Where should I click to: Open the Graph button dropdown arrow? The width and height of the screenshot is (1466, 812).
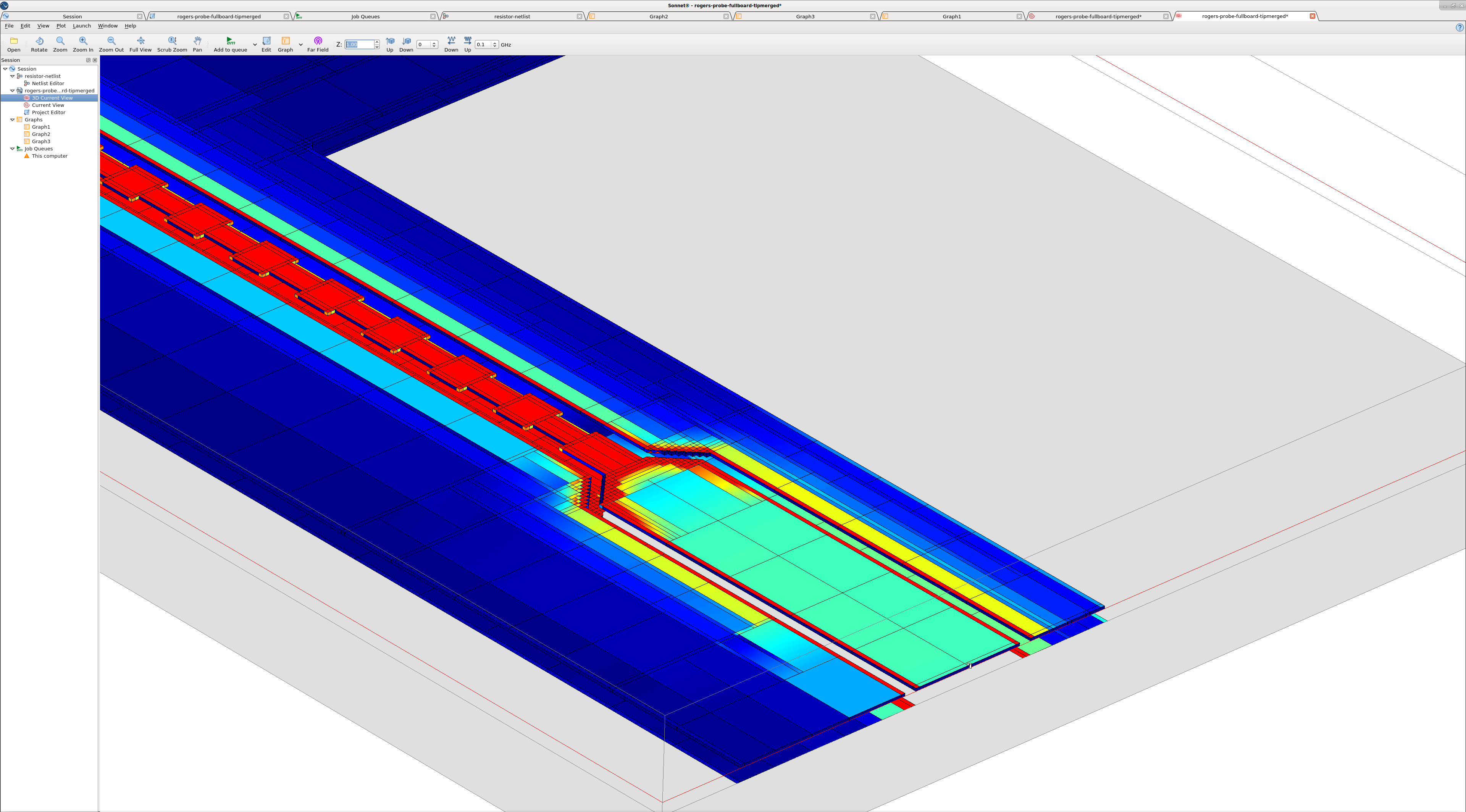(x=300, y=44)
